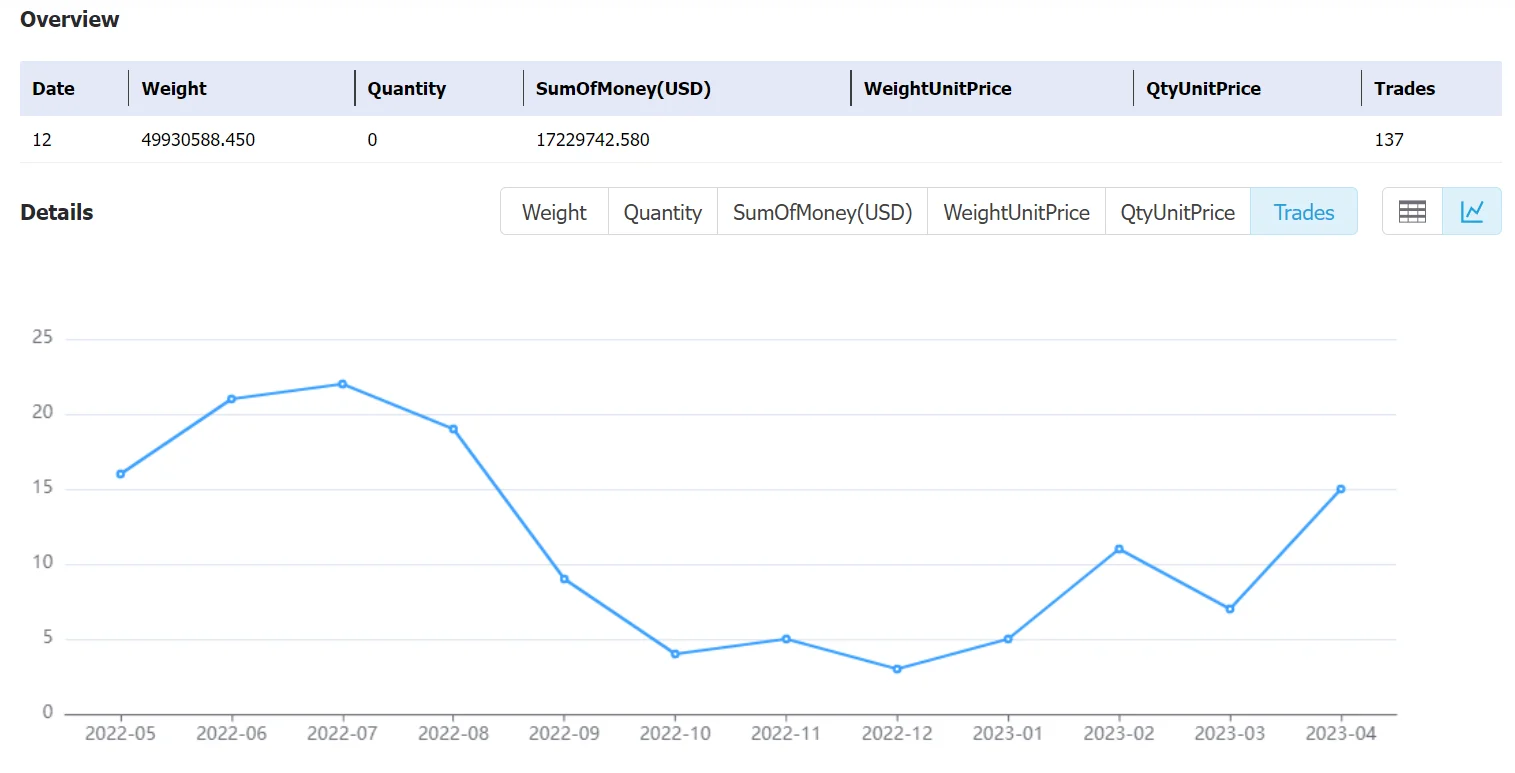Screen dimensions: 1515x773
Task: Click the Details heading
Action: point(56,212)
